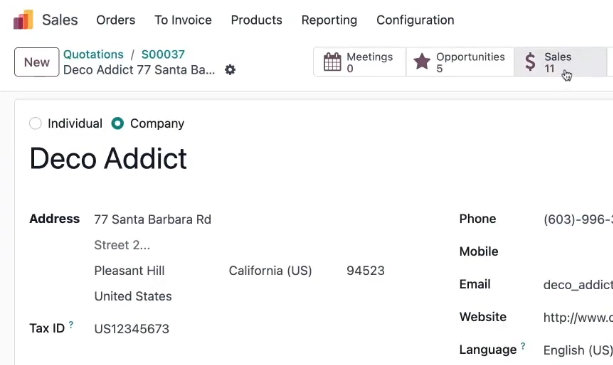Image resolution: width=613 pixels, height=365 pixels.
Task: Open the S00037 breadcrumb link
Action: point(163,54)
